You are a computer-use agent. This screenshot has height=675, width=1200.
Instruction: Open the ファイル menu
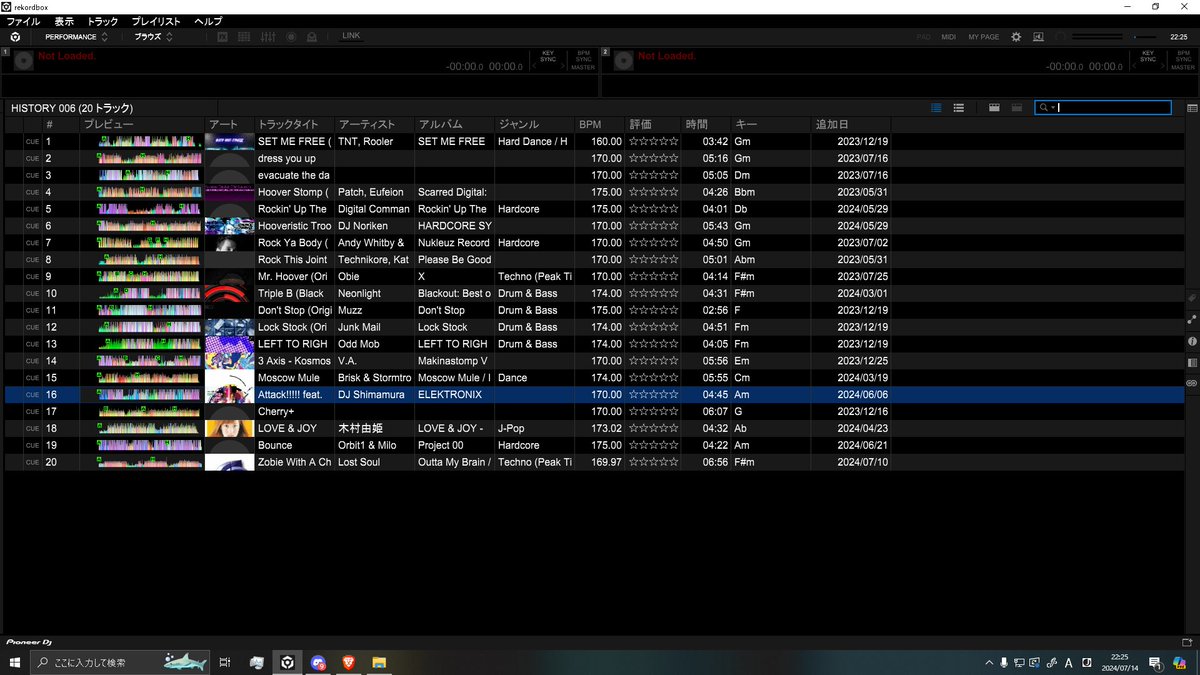coord(24,21)
